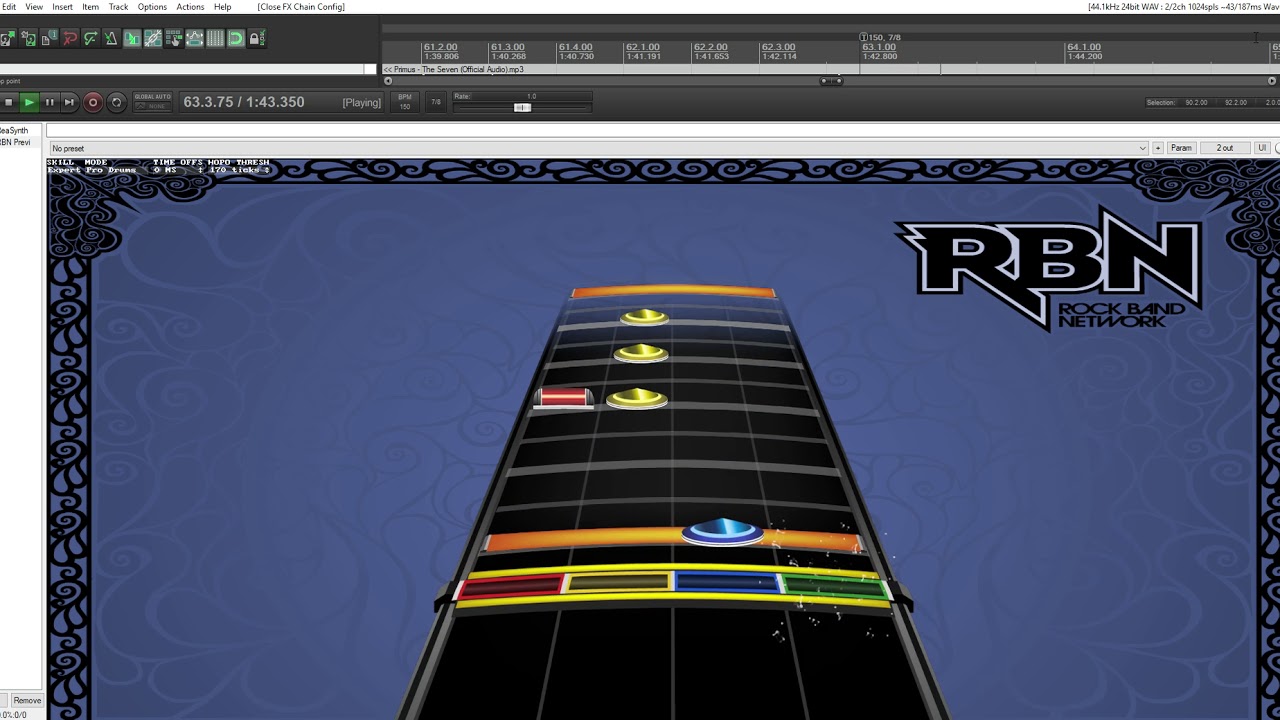Toggle snap magnet toolbar icon
Image resolution: width=1280 pixels, height=720 pixels.
point(236,39)
